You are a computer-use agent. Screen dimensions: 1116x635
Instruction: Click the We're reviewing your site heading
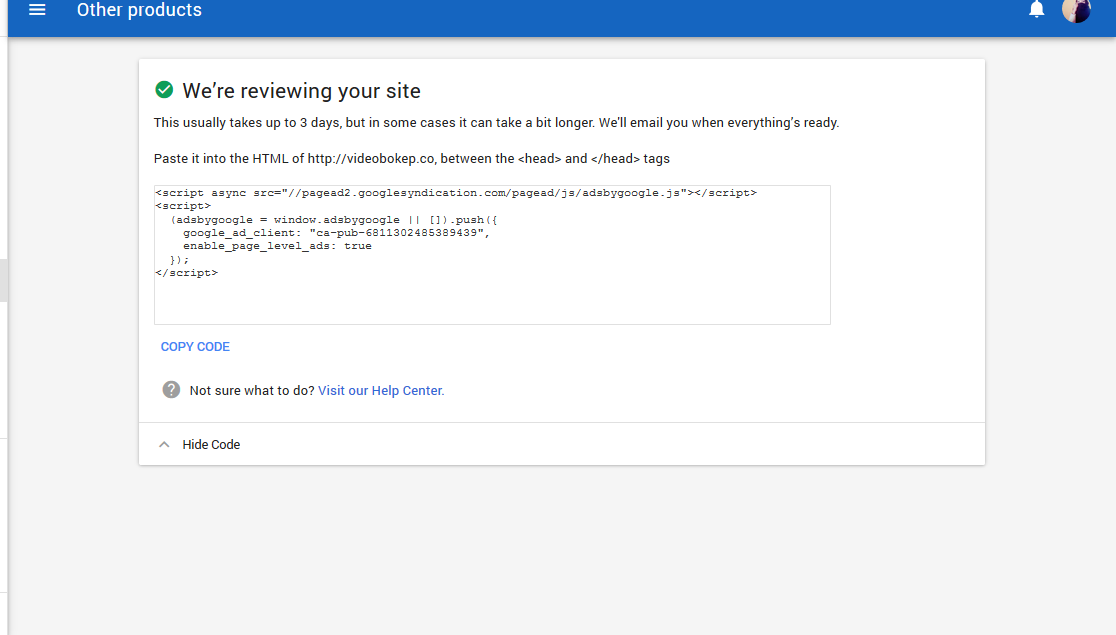[x=302, y=91]
